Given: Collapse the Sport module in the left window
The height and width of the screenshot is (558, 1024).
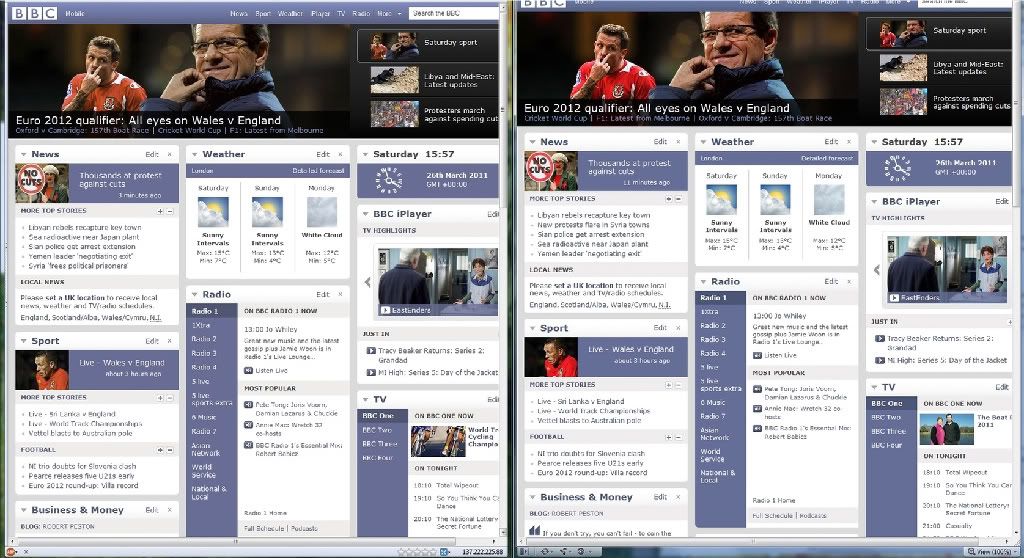Looking at the screenshot, I should pos(24,341).
